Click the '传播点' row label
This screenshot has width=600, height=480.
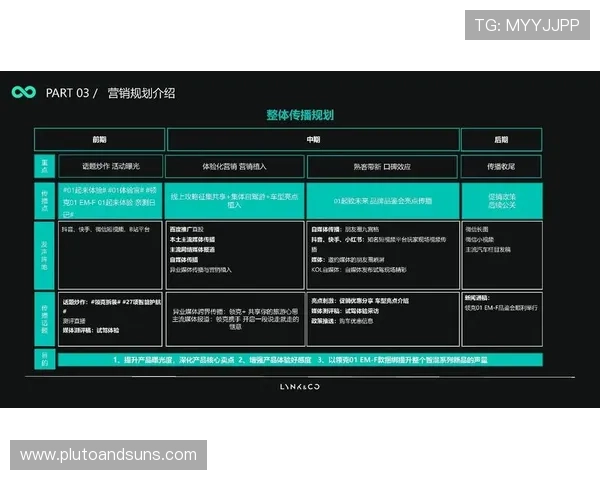click(45, 201)
